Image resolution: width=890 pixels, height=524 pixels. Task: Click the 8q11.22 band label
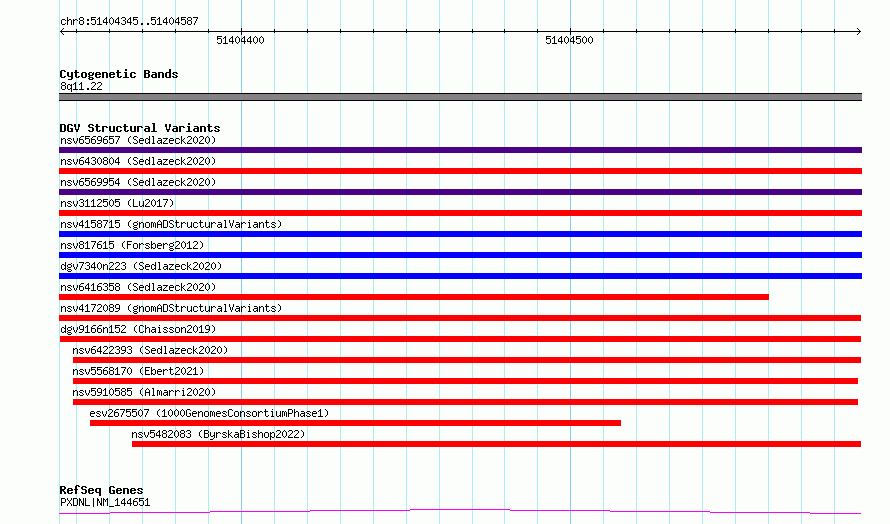tap(81, 86)
